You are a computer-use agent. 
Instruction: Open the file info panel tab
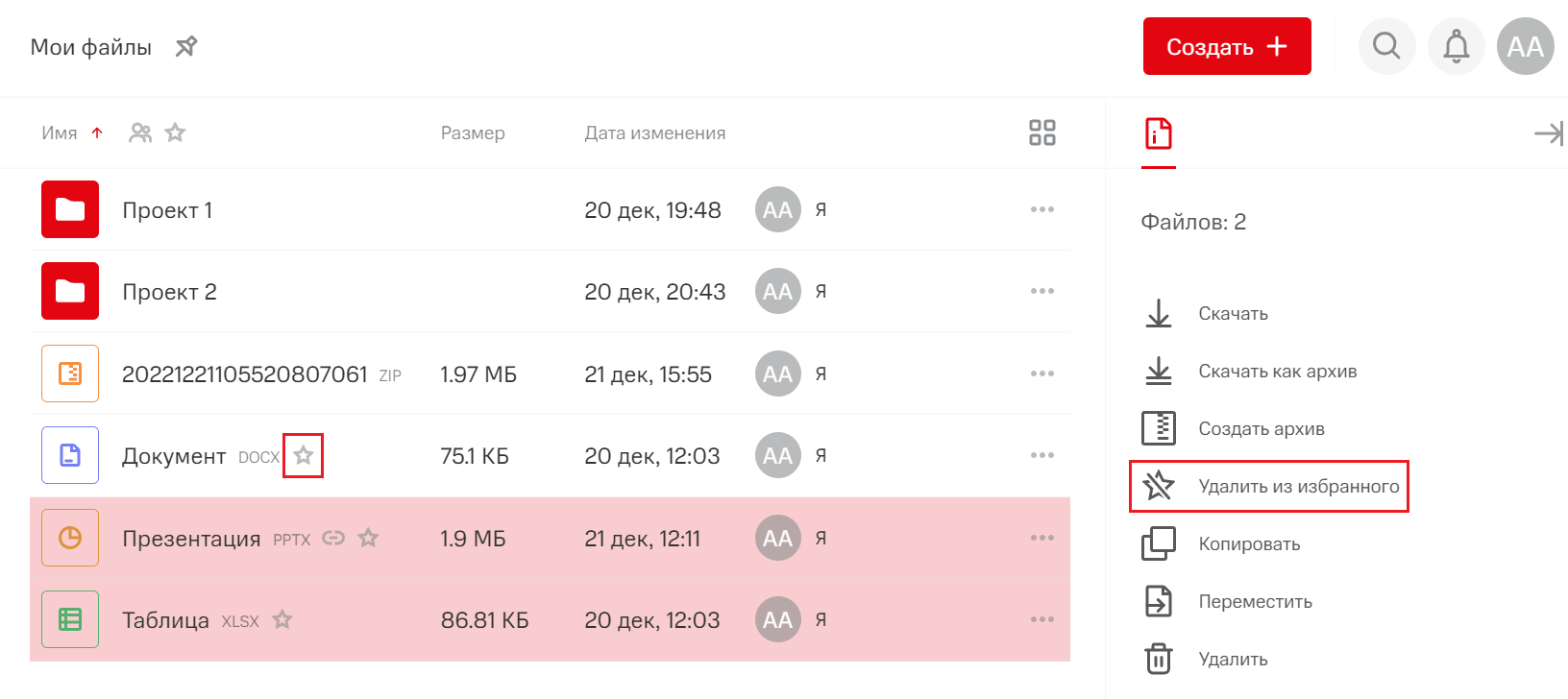coord(1159,133)
